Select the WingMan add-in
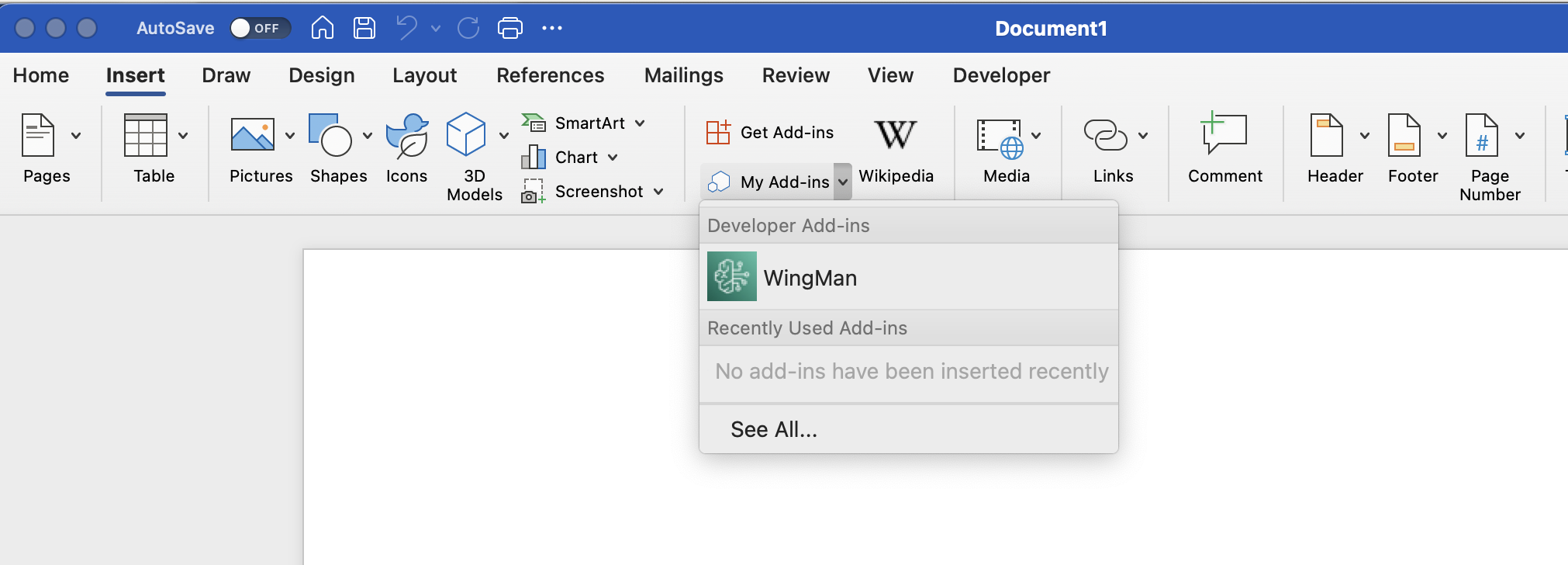The width and height of the screenshot is (1568, 565). point(810,278)
